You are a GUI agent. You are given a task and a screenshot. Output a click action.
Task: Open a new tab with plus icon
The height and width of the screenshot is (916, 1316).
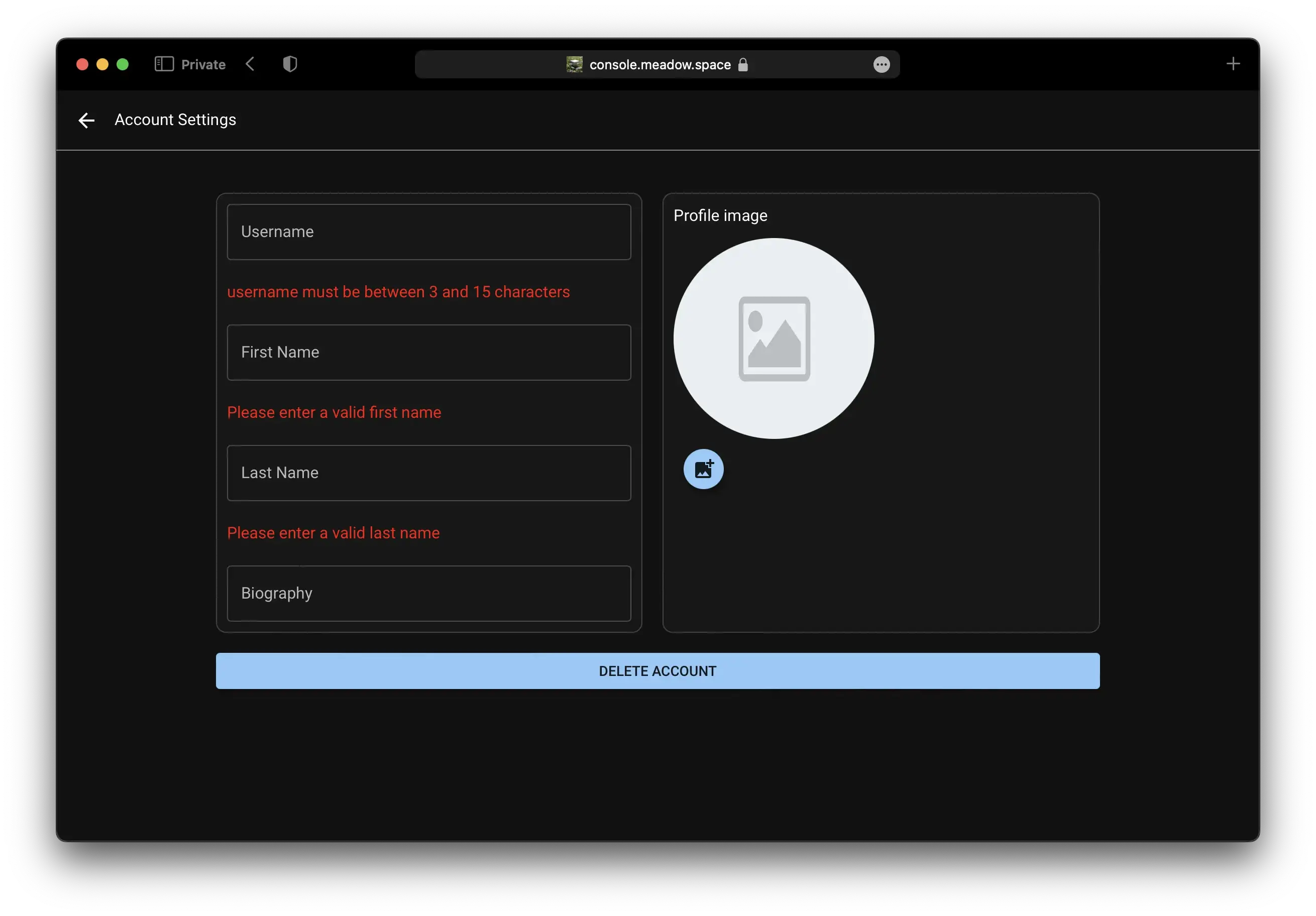[1233, 64]
